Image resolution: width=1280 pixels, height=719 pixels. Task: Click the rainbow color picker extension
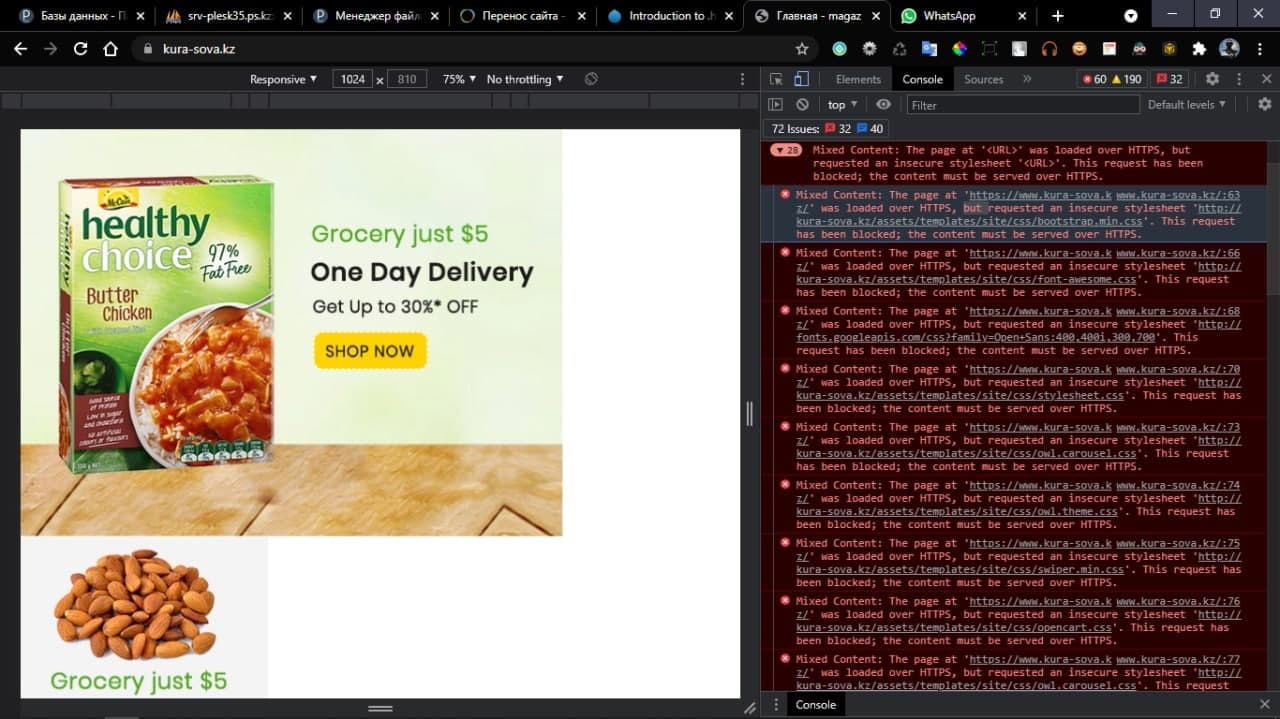(x=959, y=48)
